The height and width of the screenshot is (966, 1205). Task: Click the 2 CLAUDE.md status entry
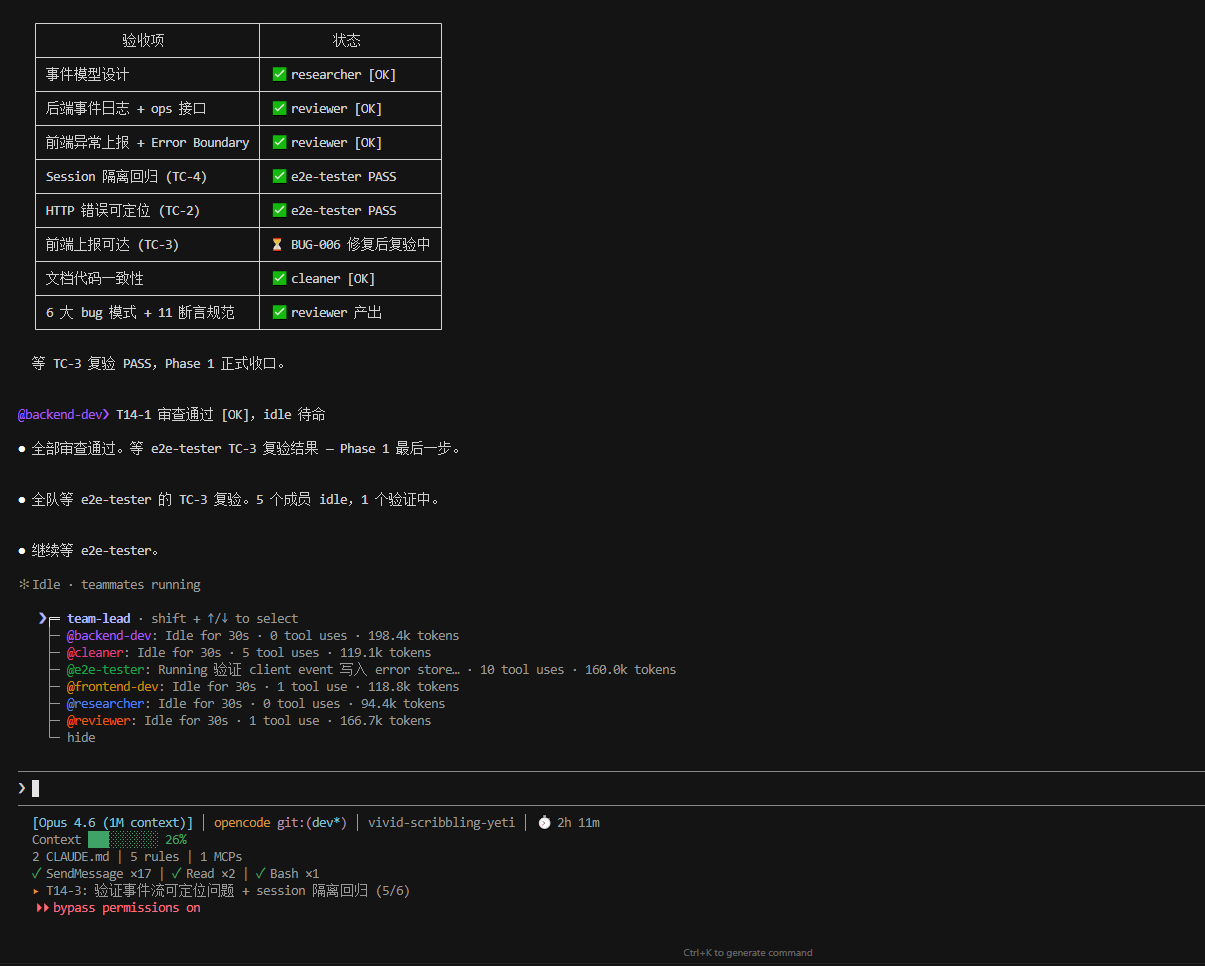click(x=70, y=857)
